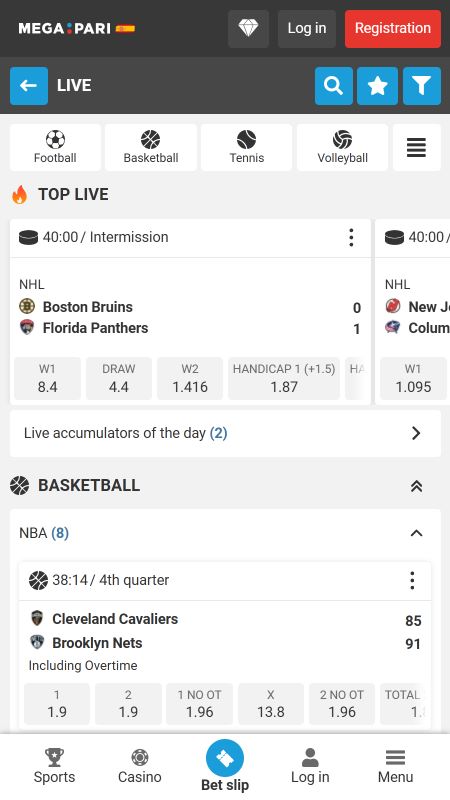Image resolution: width=450 pixels, height=800 pixels.
Task: Open all sports list hamburger icon
Action: (x=416, y=147)
